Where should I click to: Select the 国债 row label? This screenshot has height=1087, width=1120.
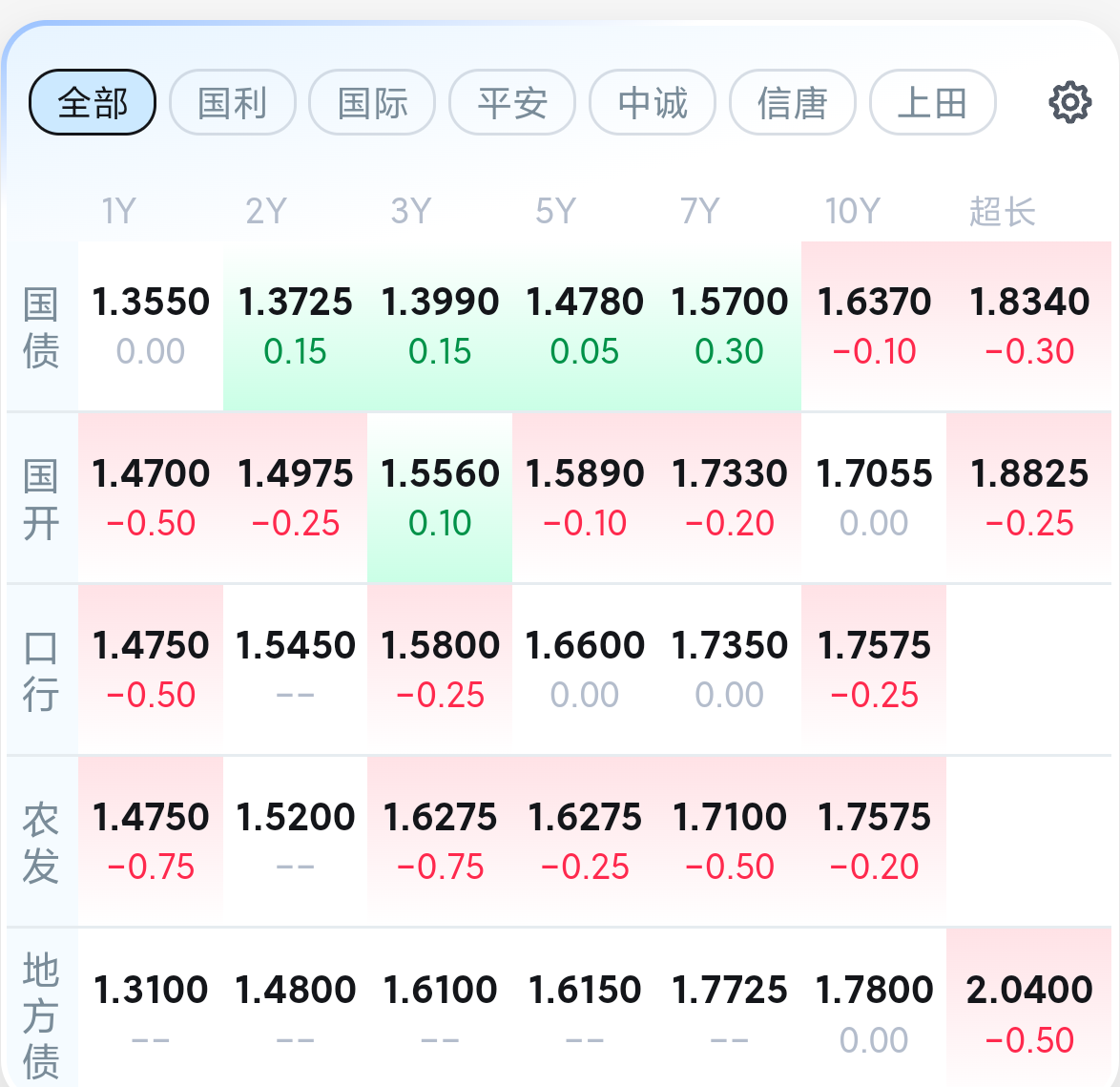point(41,327)
